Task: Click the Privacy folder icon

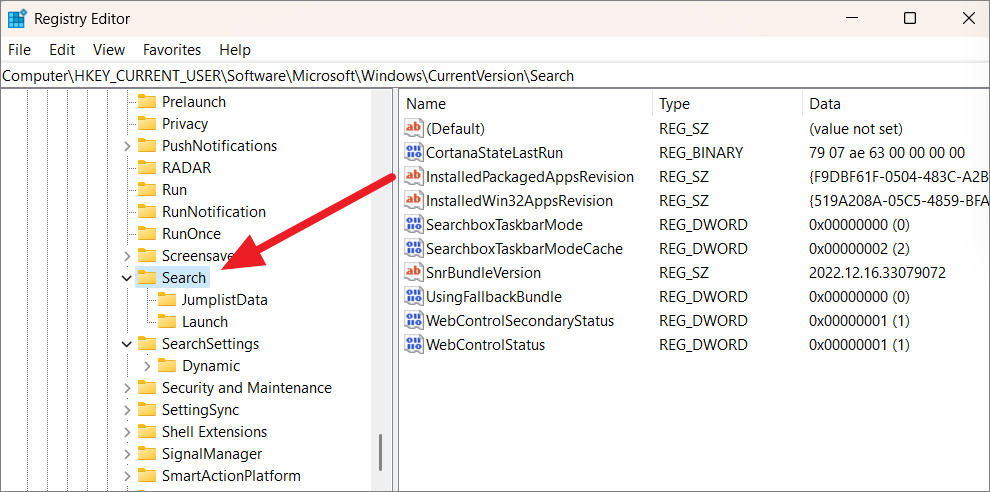Action: 146,124
